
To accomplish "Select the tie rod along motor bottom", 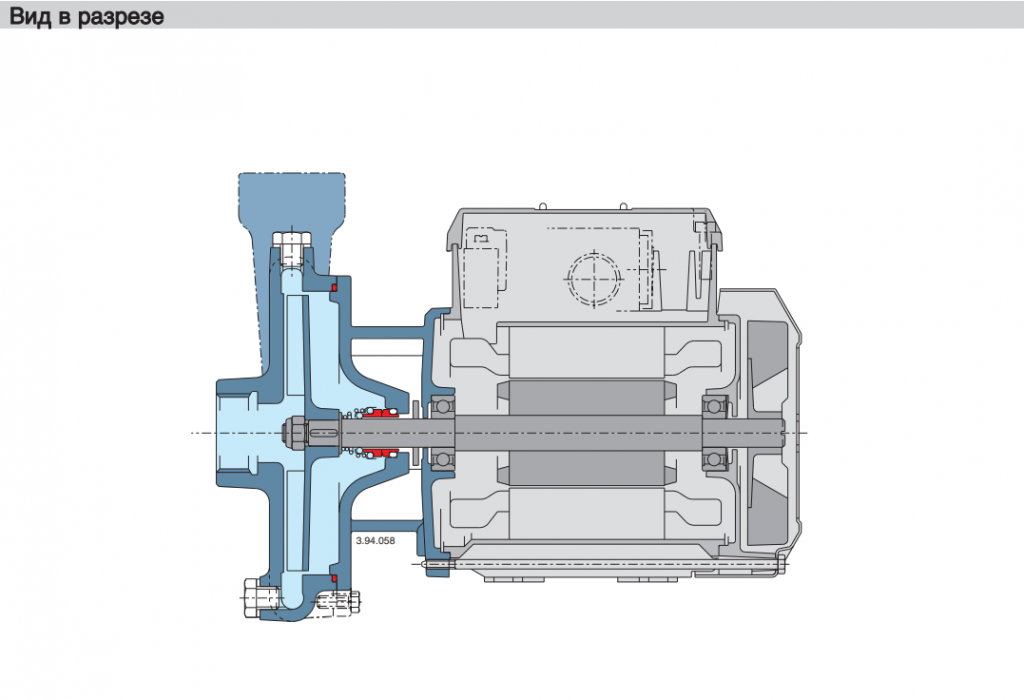I will [x=604, y=563].
